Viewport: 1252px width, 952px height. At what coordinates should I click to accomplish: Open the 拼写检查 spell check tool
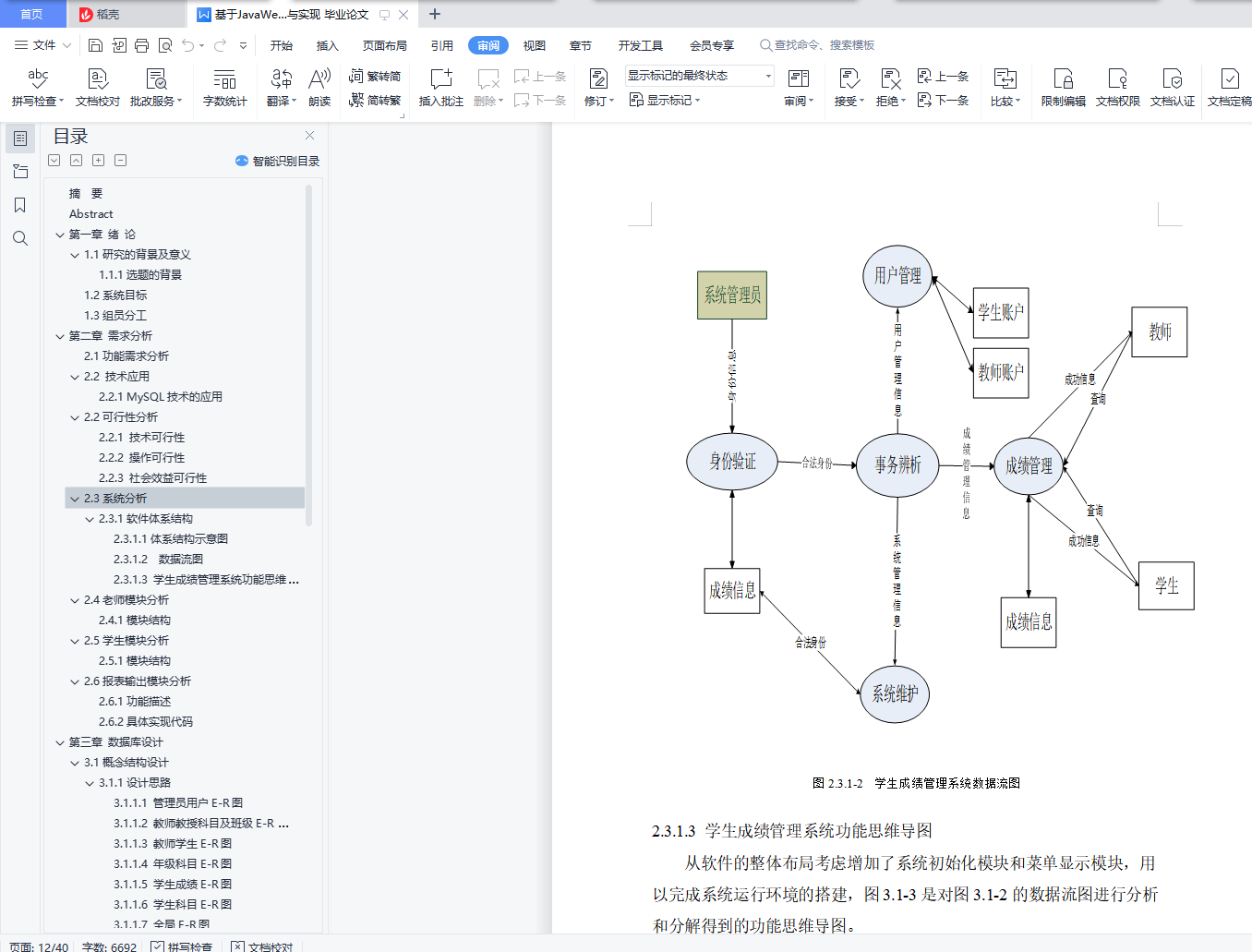(x=38, y=88)
